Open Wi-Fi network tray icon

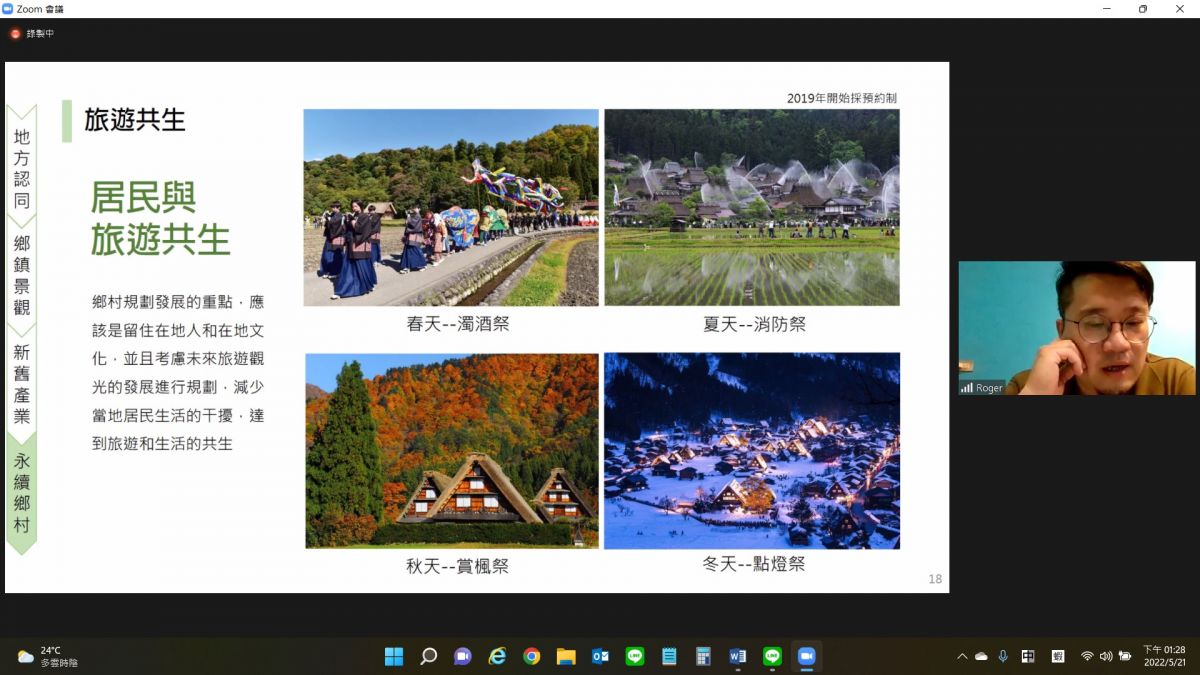coord(1087,656)
